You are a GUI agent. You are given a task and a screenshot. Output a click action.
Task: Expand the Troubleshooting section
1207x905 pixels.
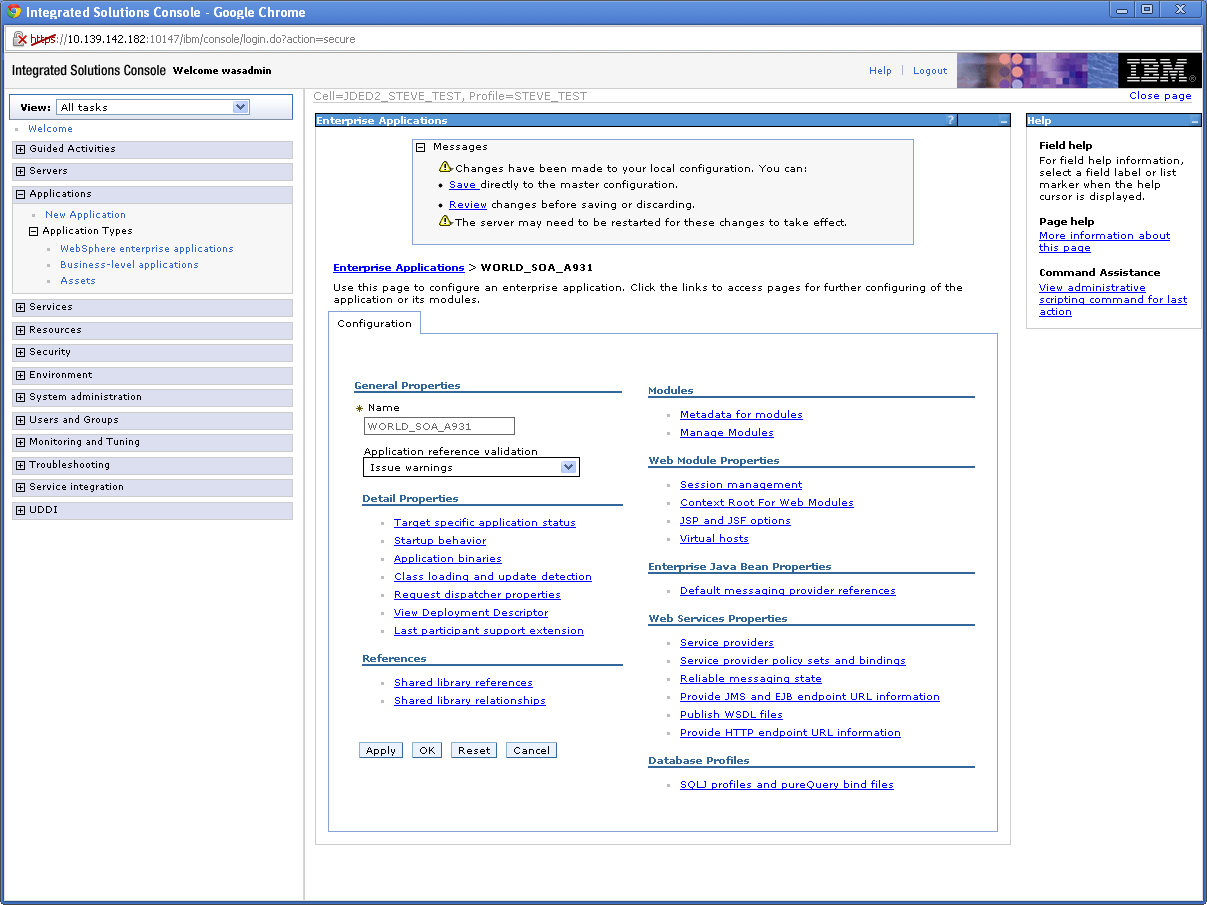pos(21,465)
